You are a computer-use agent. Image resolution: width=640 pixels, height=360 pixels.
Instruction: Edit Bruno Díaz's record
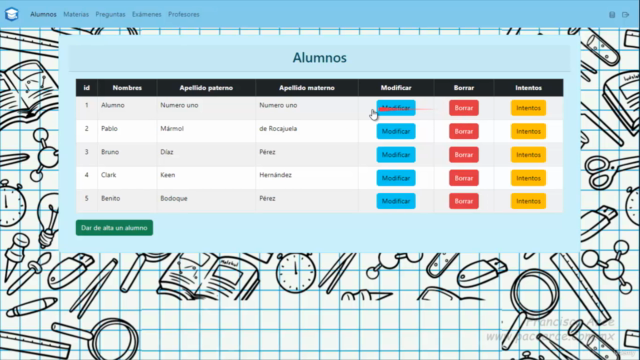tap(396, 155)
